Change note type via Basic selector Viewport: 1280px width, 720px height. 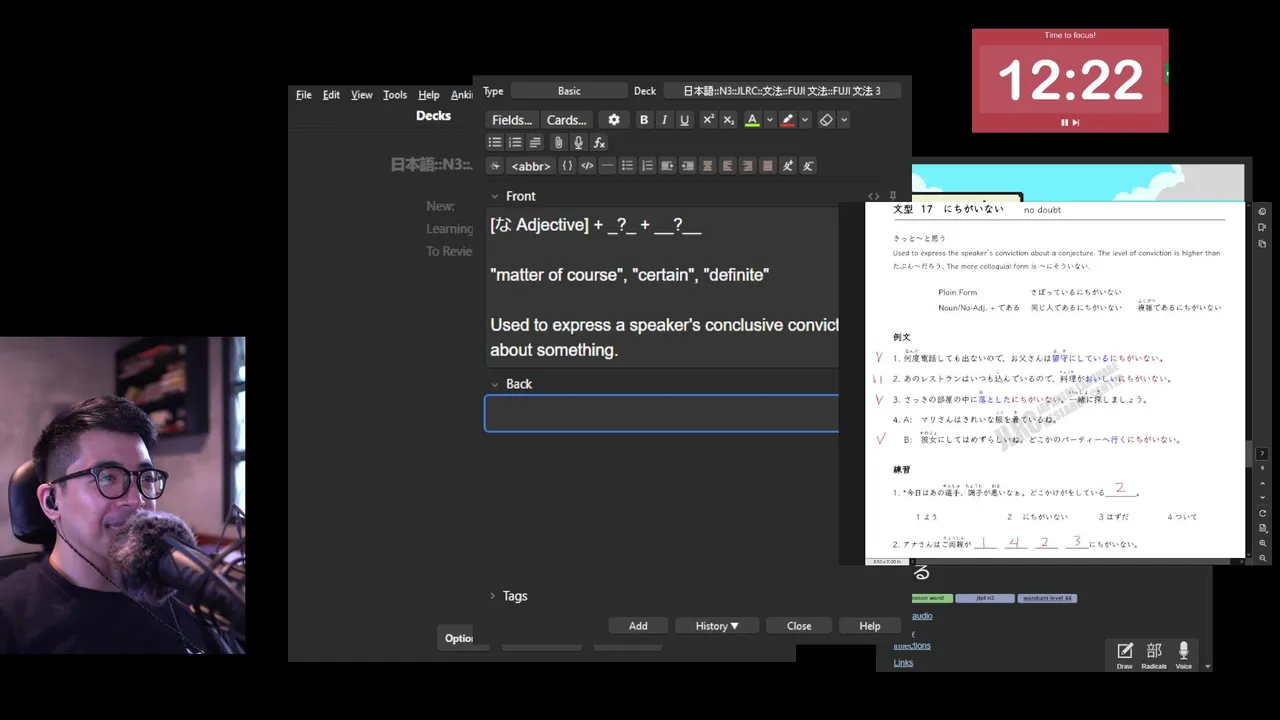coord(569,91)
